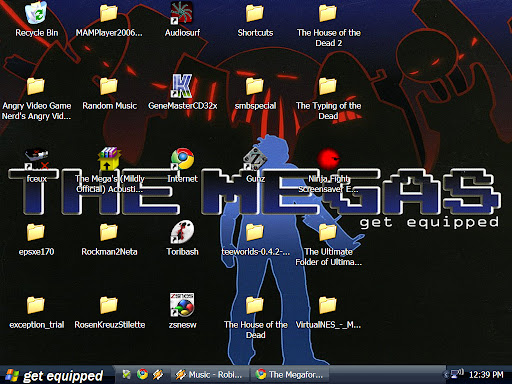The width and height of the screenshot is (512, 384).
Task: Click the network connection tray icon
Action: (457, 374)
